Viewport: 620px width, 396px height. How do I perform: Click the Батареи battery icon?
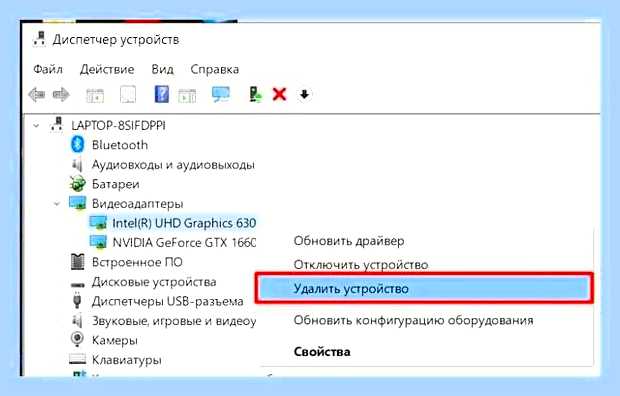(x=78, y=184)
